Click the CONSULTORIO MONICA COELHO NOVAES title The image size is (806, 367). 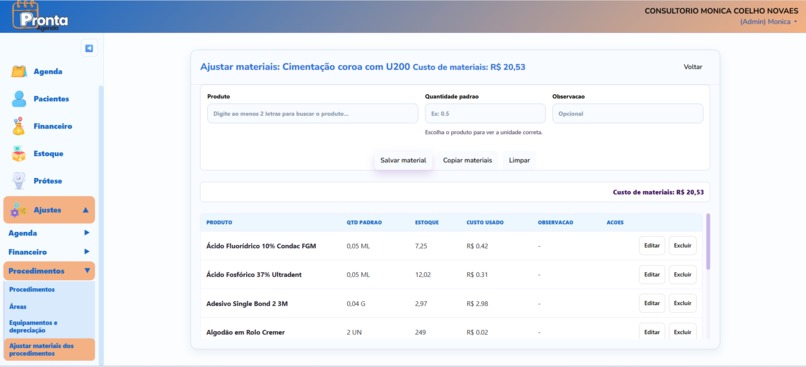721,11
